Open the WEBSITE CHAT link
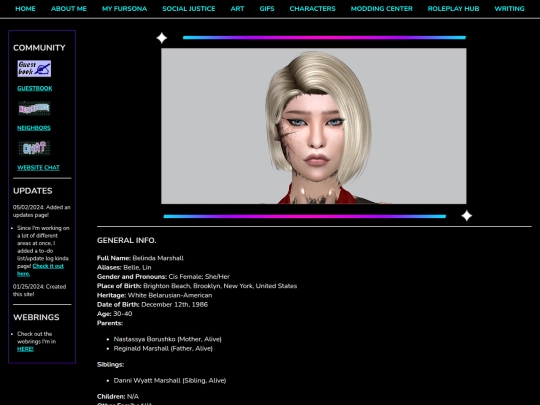The height and width of the screenshot is (405, 540). tap(39, 168)
